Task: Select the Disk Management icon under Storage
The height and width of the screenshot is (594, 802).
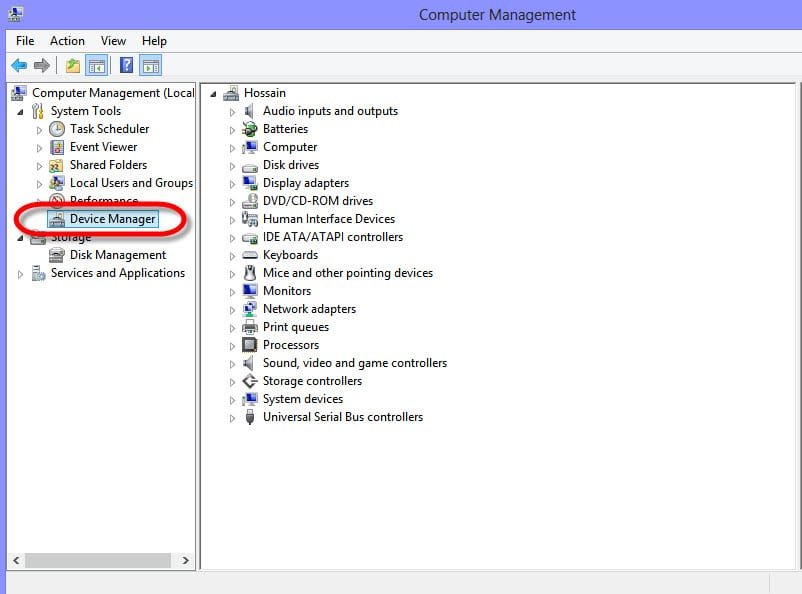Action: (57, 254)
